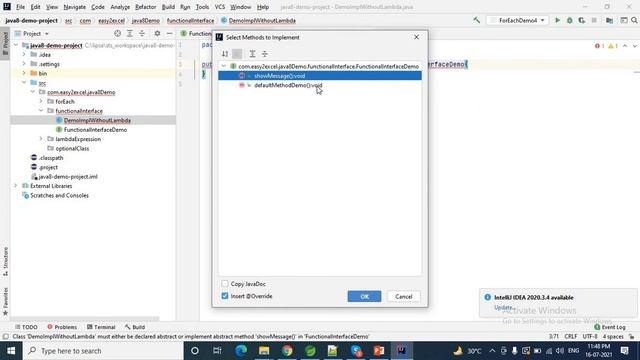Expand all in Project panel
The height and width of the screenshot is (360, 640).
coord(130,33)
